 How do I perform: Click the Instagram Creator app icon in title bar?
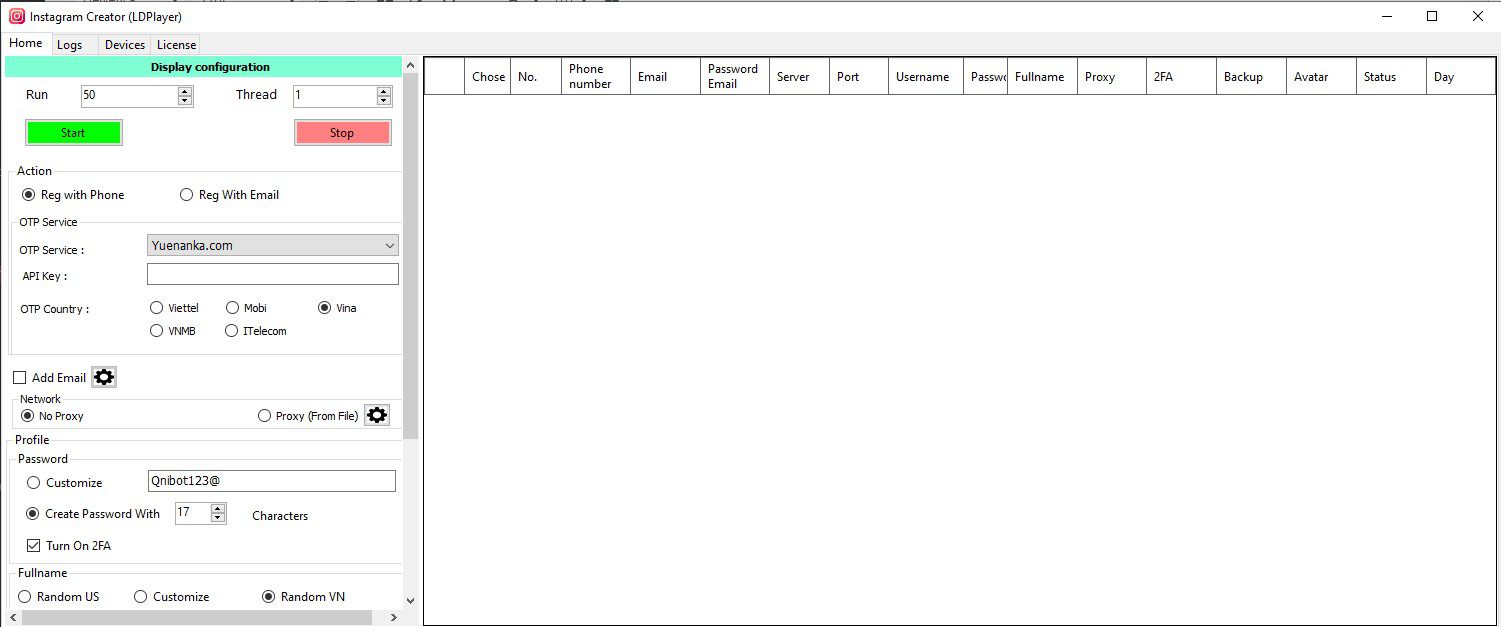[x=16, y=16]
